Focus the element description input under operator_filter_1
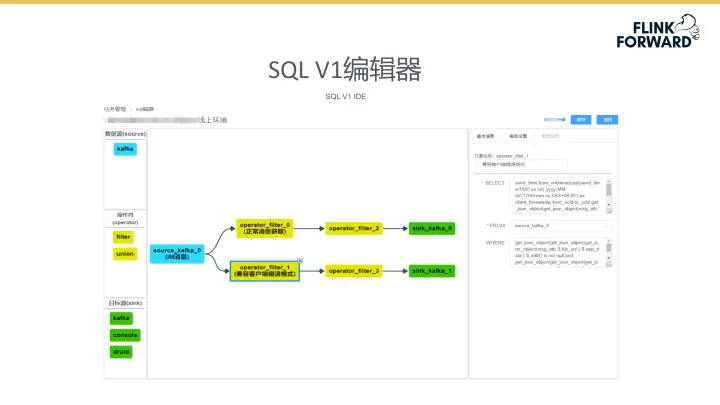The height and width of the screenshot is (405, 720). tap(522, 164)
